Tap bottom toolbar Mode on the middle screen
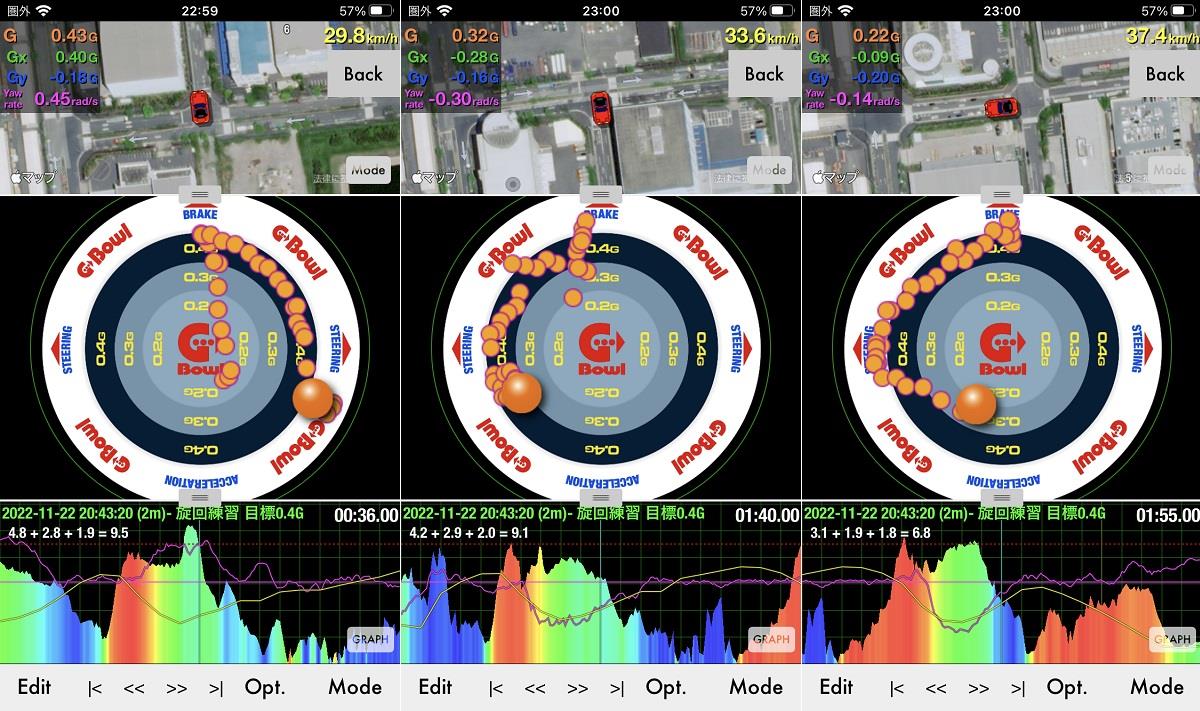 tap(756, 687)
